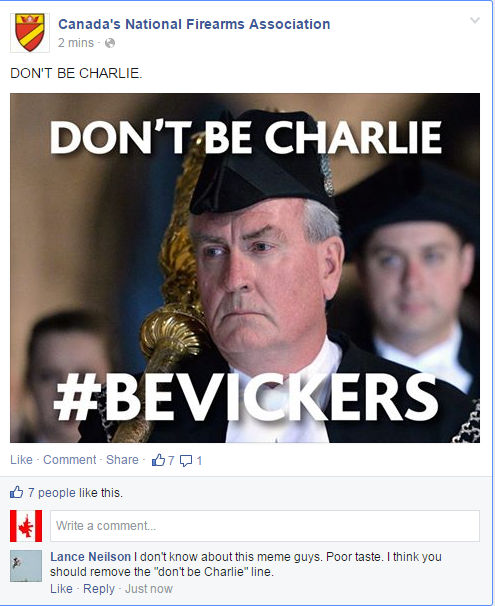Click Lance Neilson's name link

[x=90, y=557]
